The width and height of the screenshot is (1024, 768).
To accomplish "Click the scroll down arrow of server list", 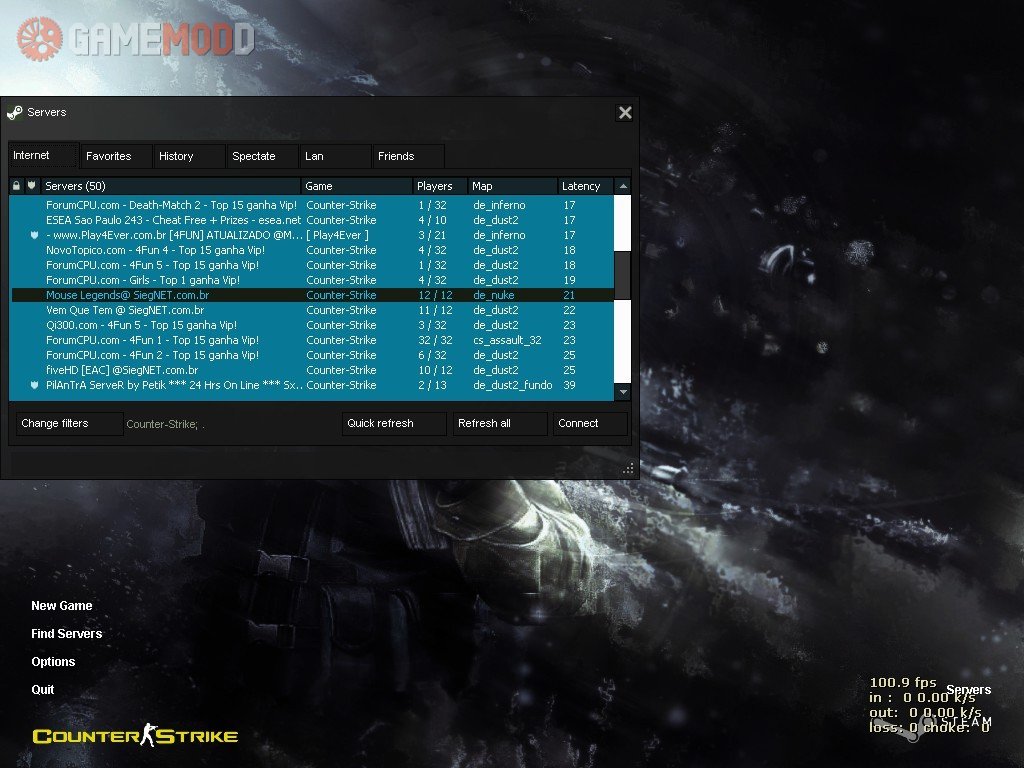I will click(x=622, y=392).
